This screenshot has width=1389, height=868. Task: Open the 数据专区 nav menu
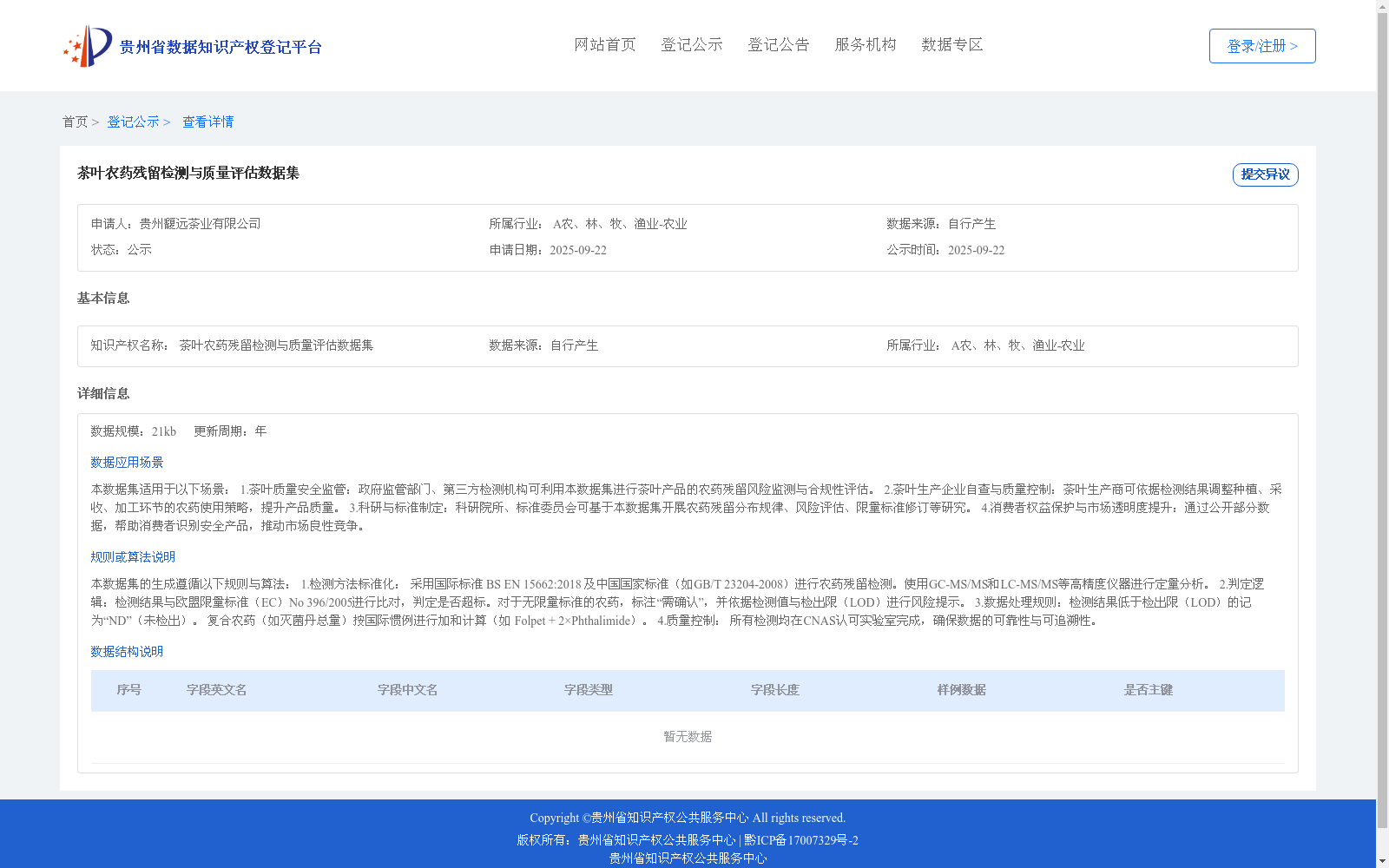tap(952, 44)
